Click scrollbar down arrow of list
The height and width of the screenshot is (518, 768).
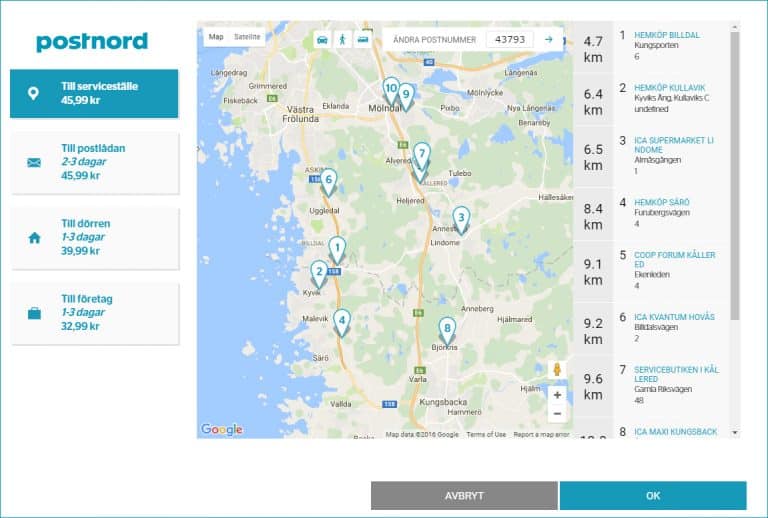(735, 433)
